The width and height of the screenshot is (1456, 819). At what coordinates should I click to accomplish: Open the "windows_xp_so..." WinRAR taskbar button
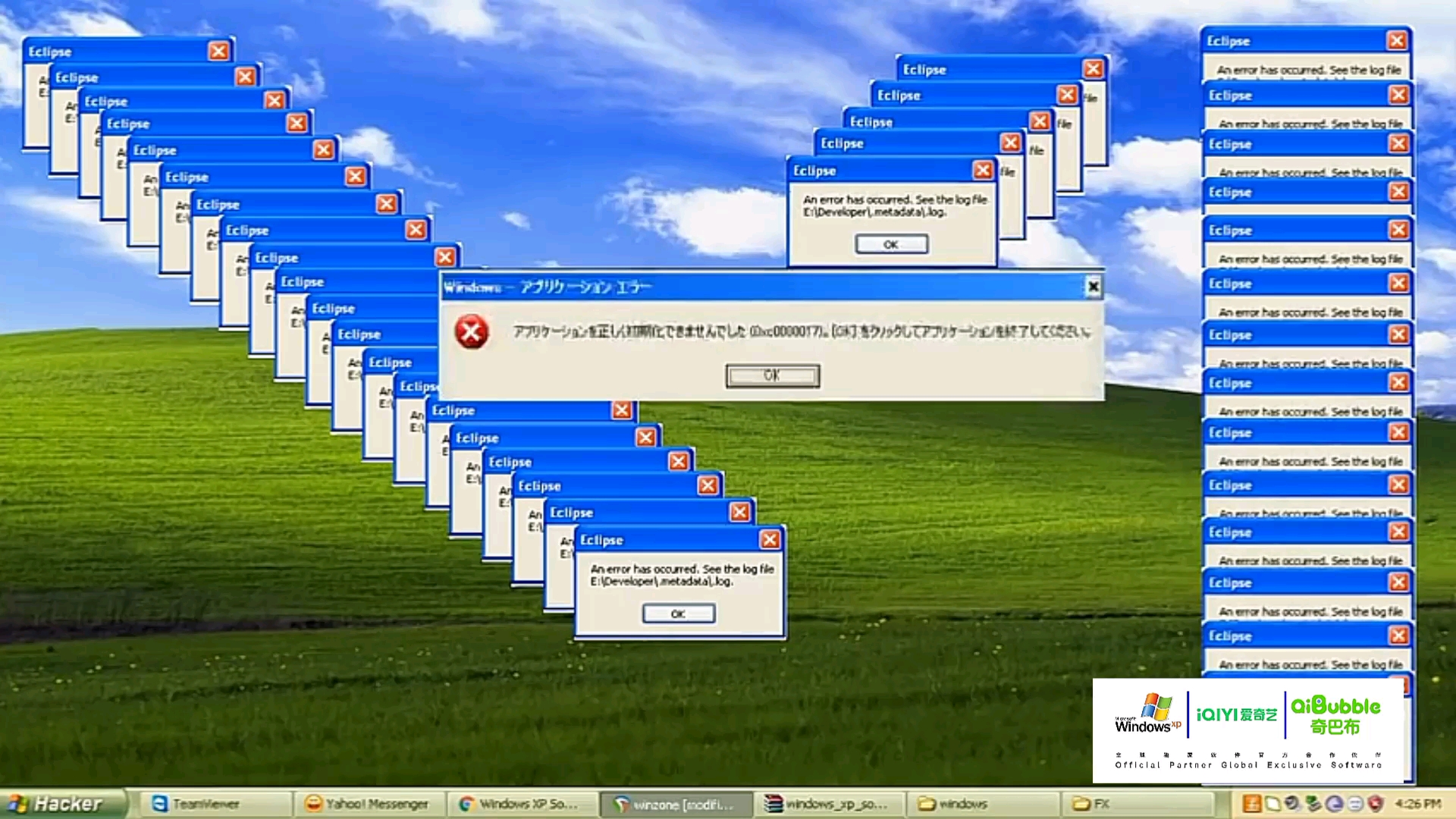tap(829, 804)
